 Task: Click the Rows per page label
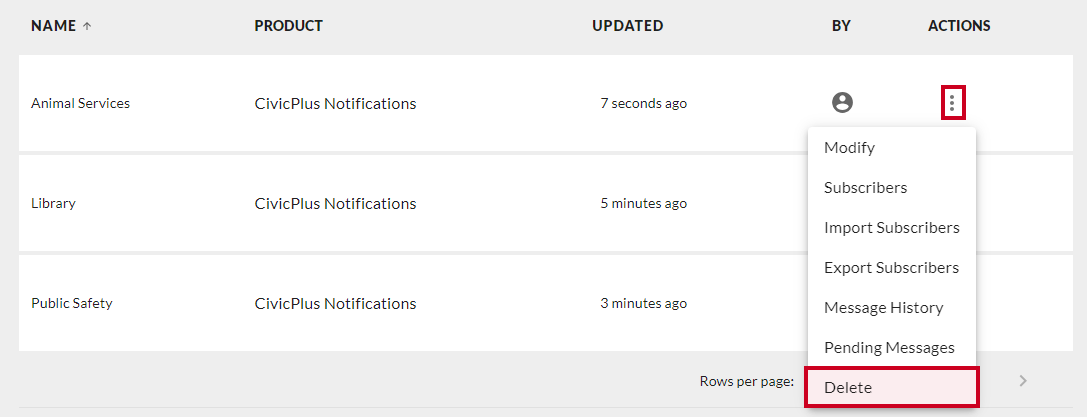[747, 381]
